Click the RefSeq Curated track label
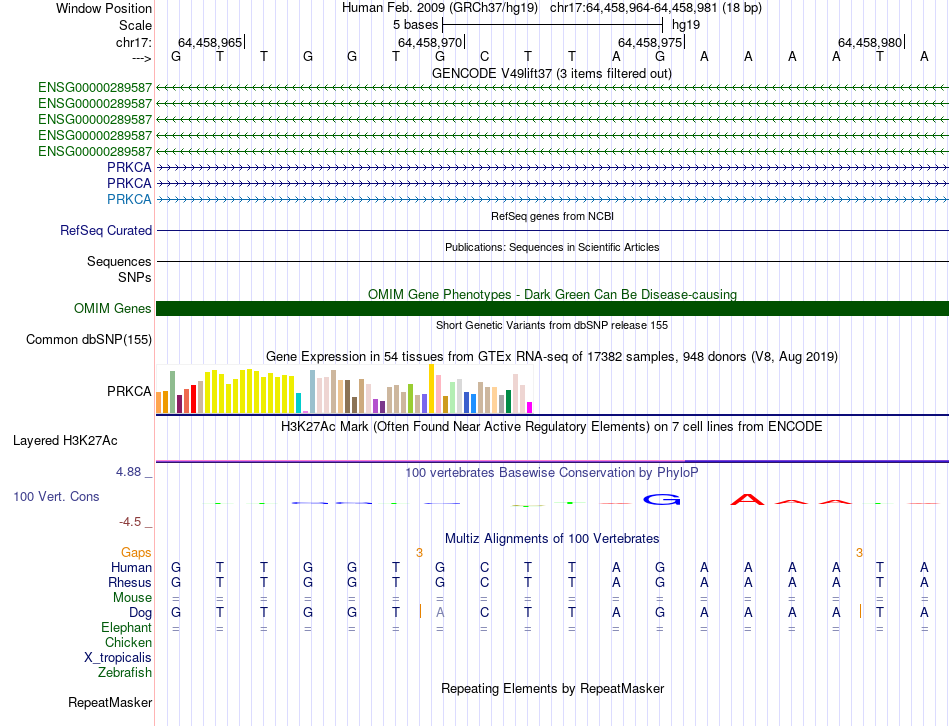 [105, 230]
